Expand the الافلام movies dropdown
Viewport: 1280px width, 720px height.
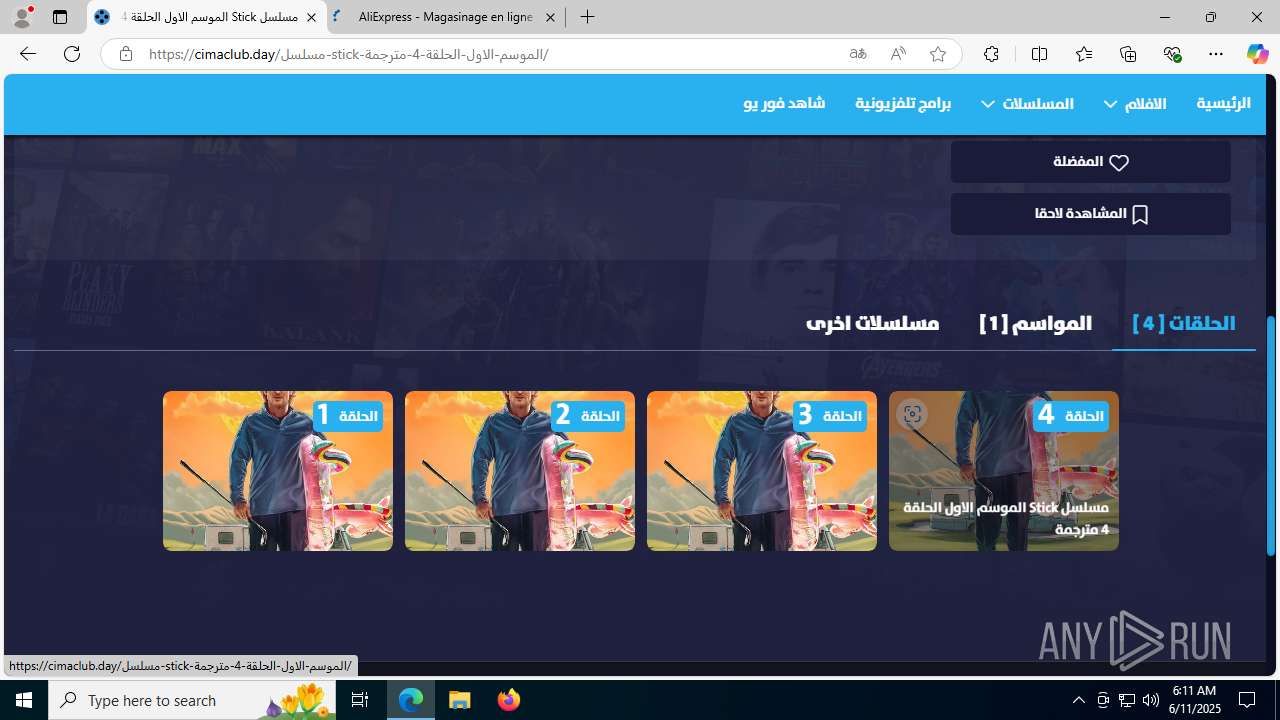[x=1135, y=103]
